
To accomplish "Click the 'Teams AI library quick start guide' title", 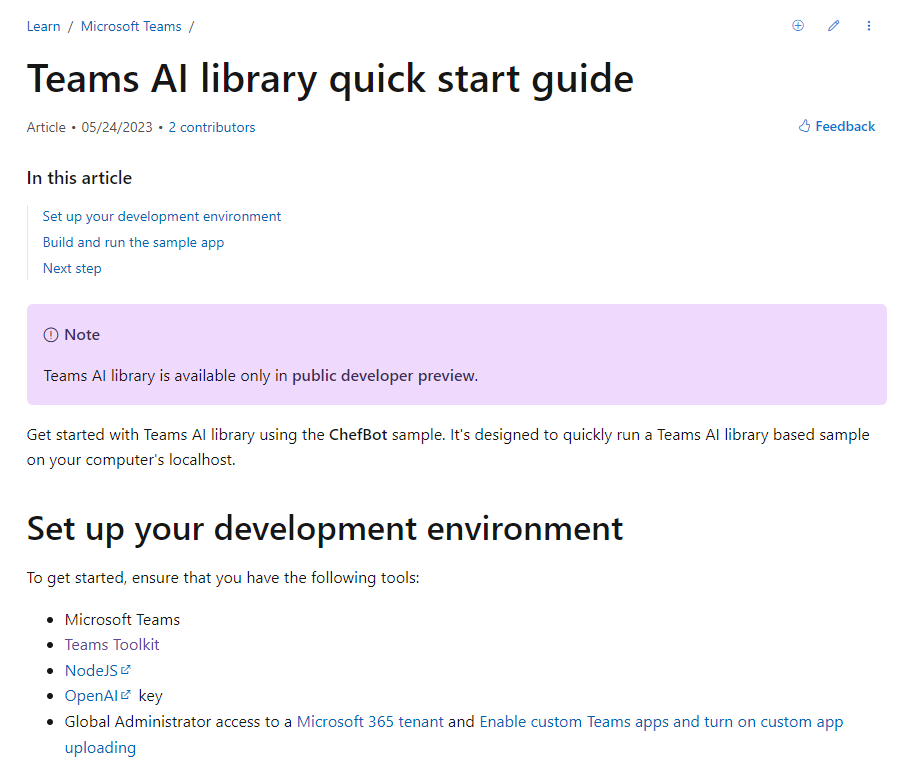I will click(330, 80).
